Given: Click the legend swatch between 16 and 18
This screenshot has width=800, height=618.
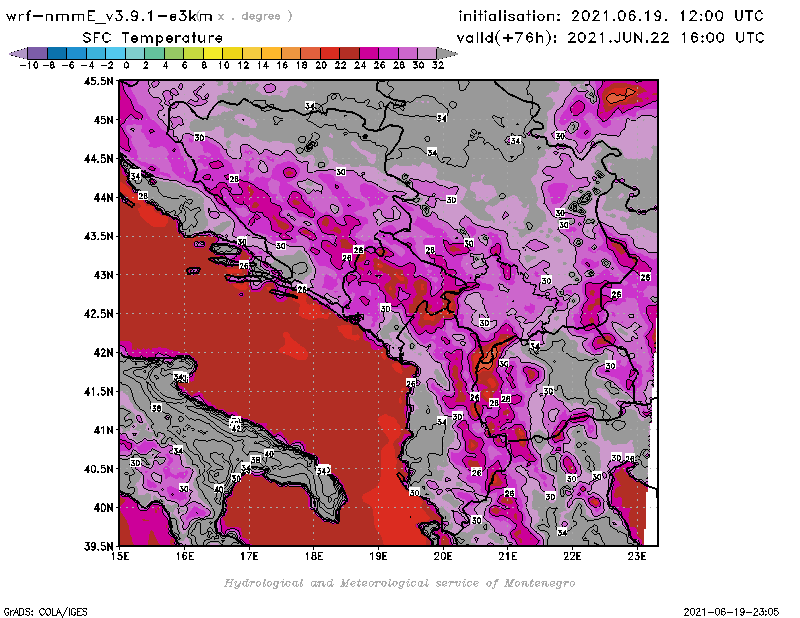Looking at the screenshot, I should pos(290,53).
